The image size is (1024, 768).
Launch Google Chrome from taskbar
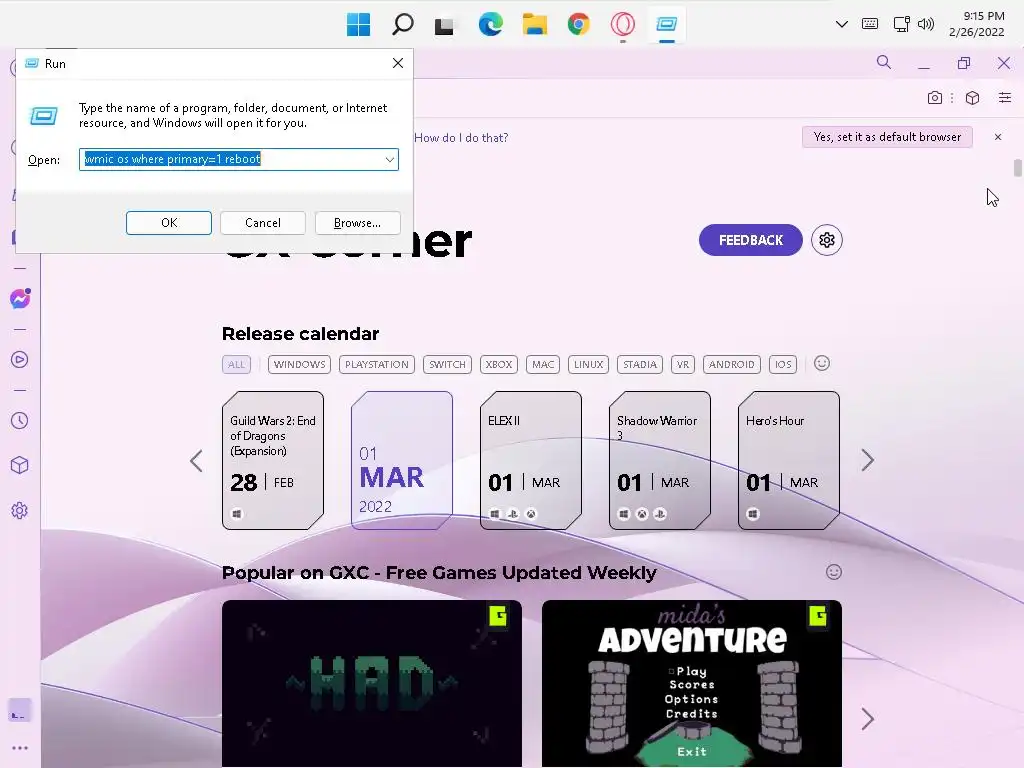pyautogui.click(x=578, y=25)
